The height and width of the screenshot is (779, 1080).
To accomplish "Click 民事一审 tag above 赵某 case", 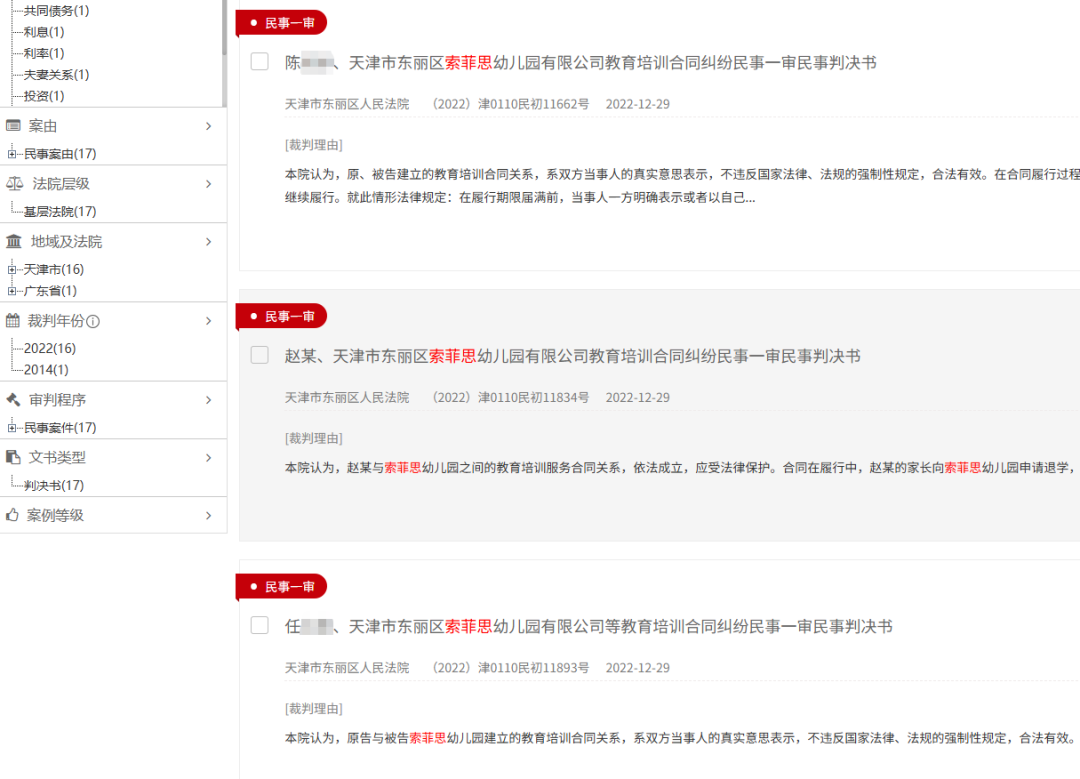I will 282,316.
